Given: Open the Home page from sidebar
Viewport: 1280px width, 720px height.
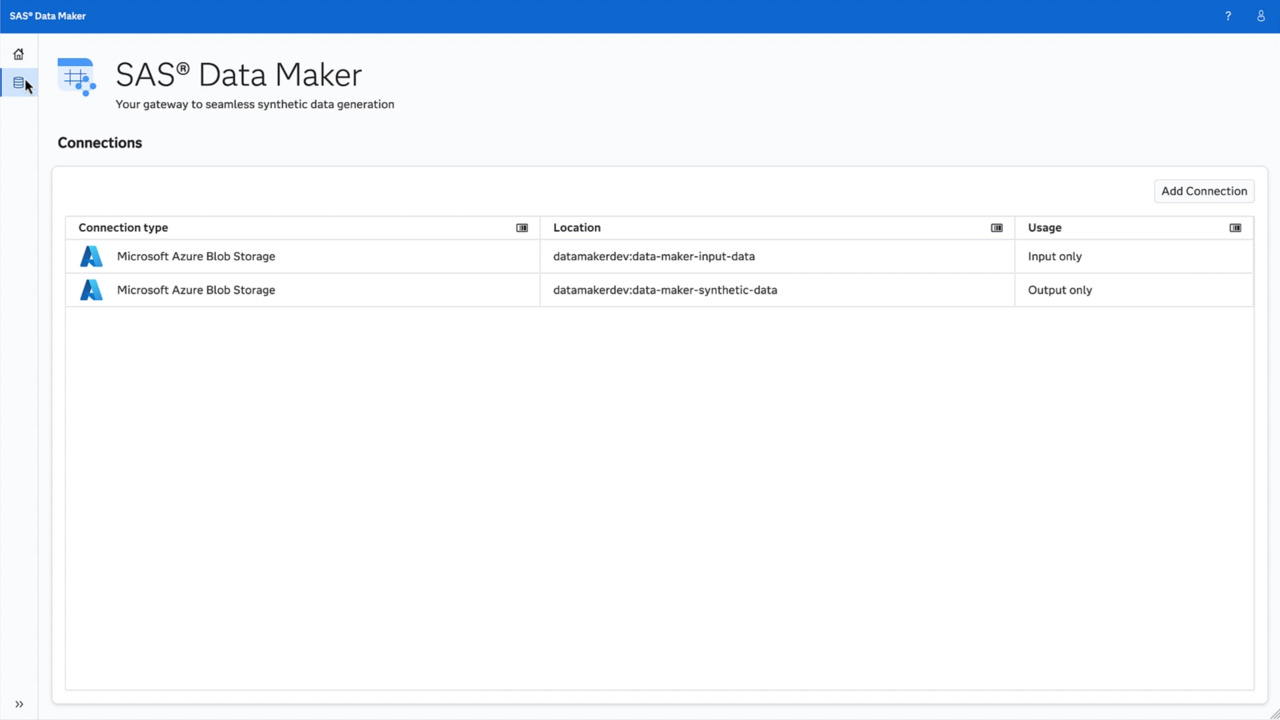Looking at the screenshot, I should 18,54.
